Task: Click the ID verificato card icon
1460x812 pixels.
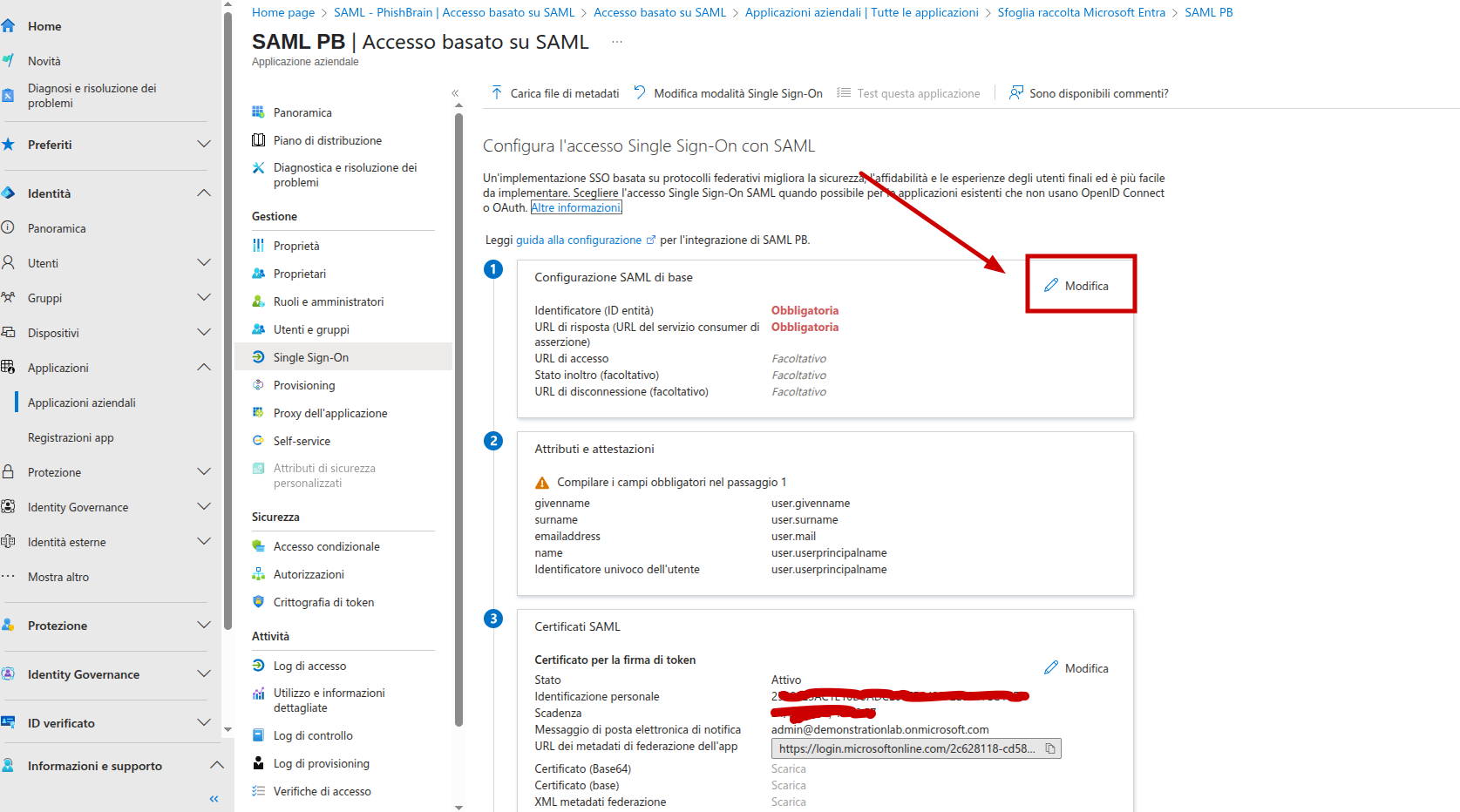Action: (x=8, y=722)
